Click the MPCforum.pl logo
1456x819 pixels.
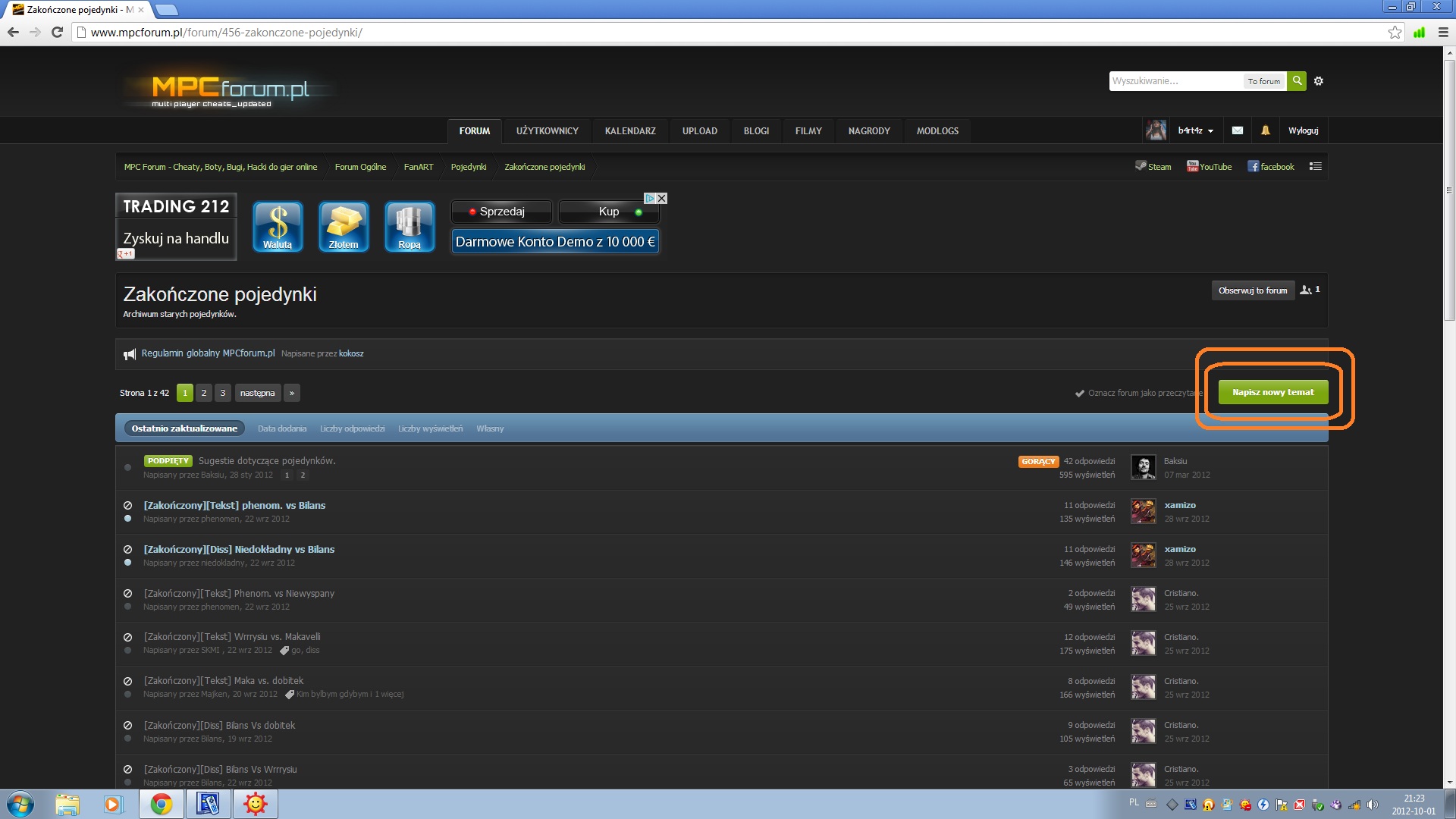coord(230,91)
